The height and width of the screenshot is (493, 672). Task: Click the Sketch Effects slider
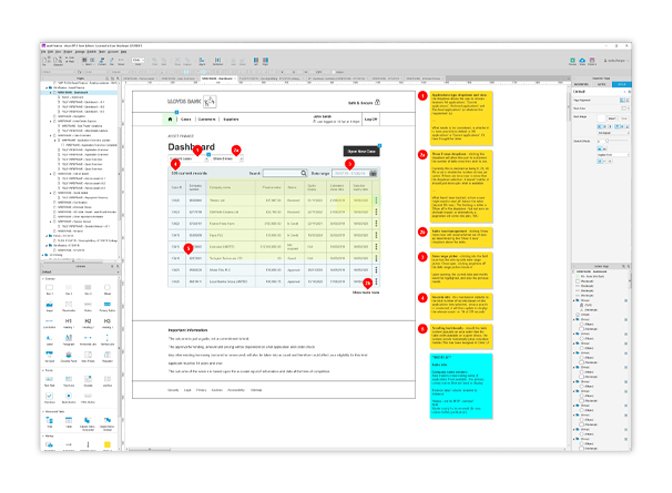615,141
